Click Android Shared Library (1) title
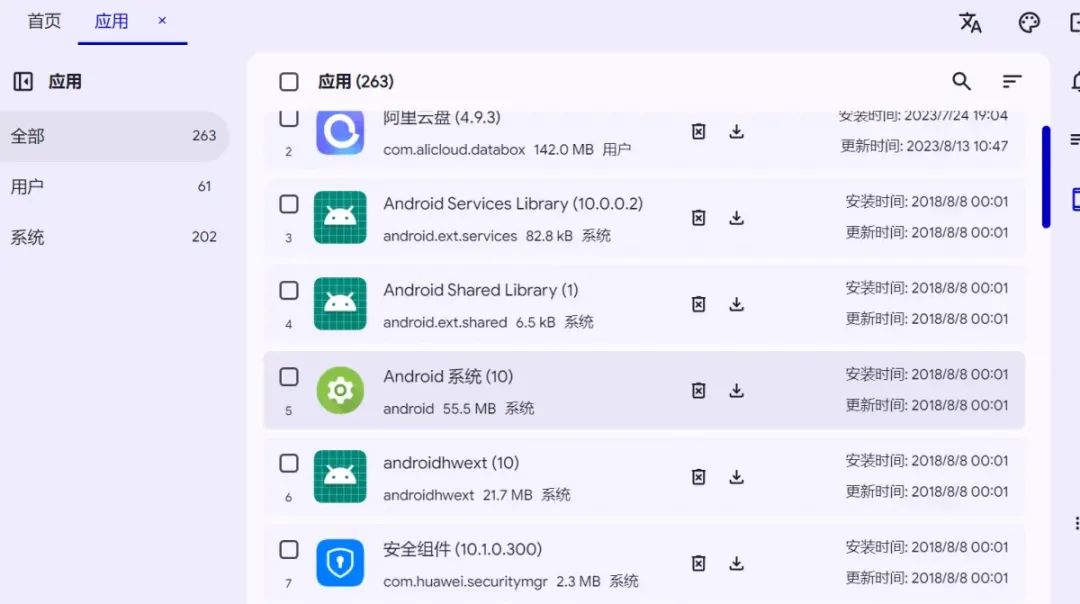 (x=481, y=290)
